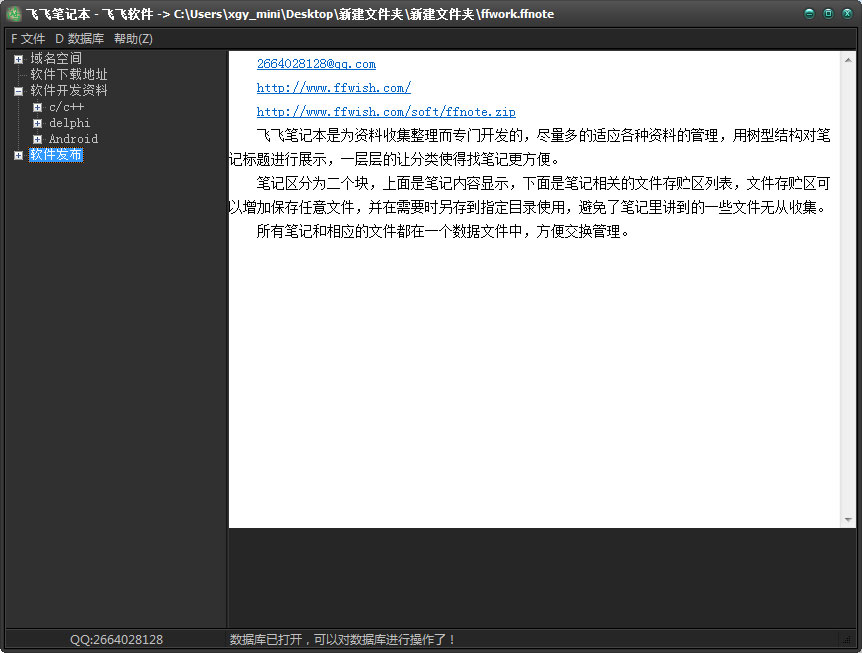862x653 pixels.
Task: Collapse the 软件开发资料 tree node
Action: [x=19, y=91]
